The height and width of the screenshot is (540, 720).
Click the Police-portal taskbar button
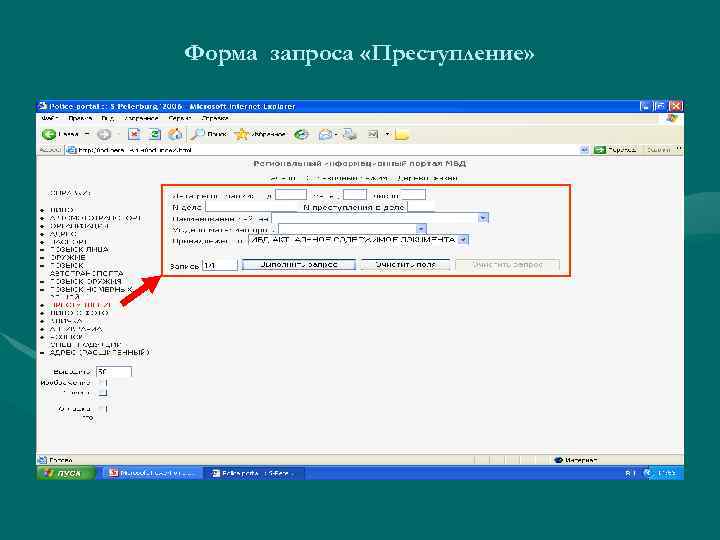254,473
